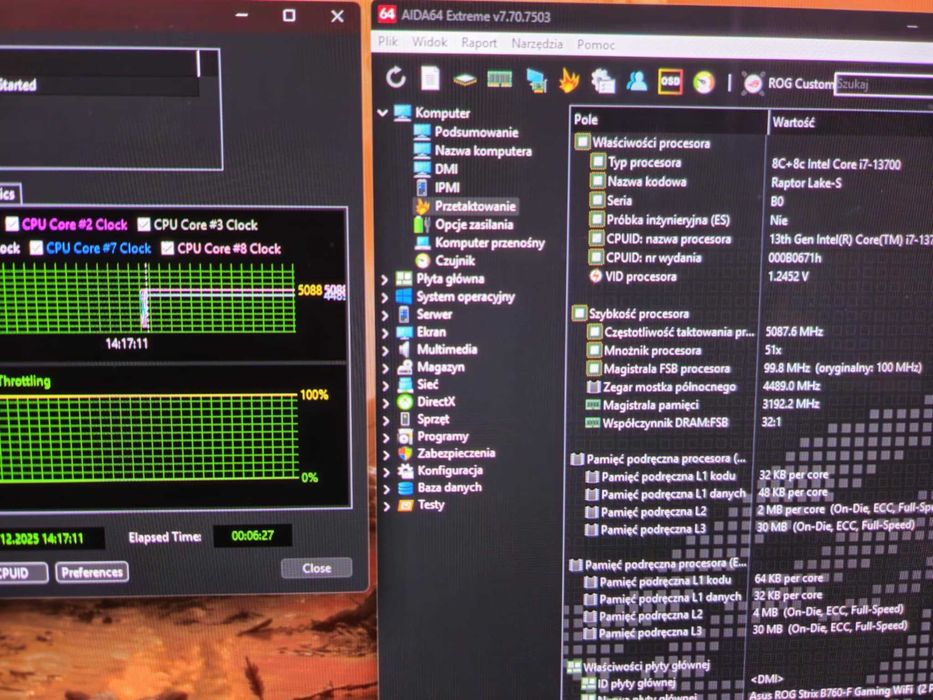Viewport: 933px width, 700px height.
Task: Toggle the OSD panel icon
Action: [670, 82]
